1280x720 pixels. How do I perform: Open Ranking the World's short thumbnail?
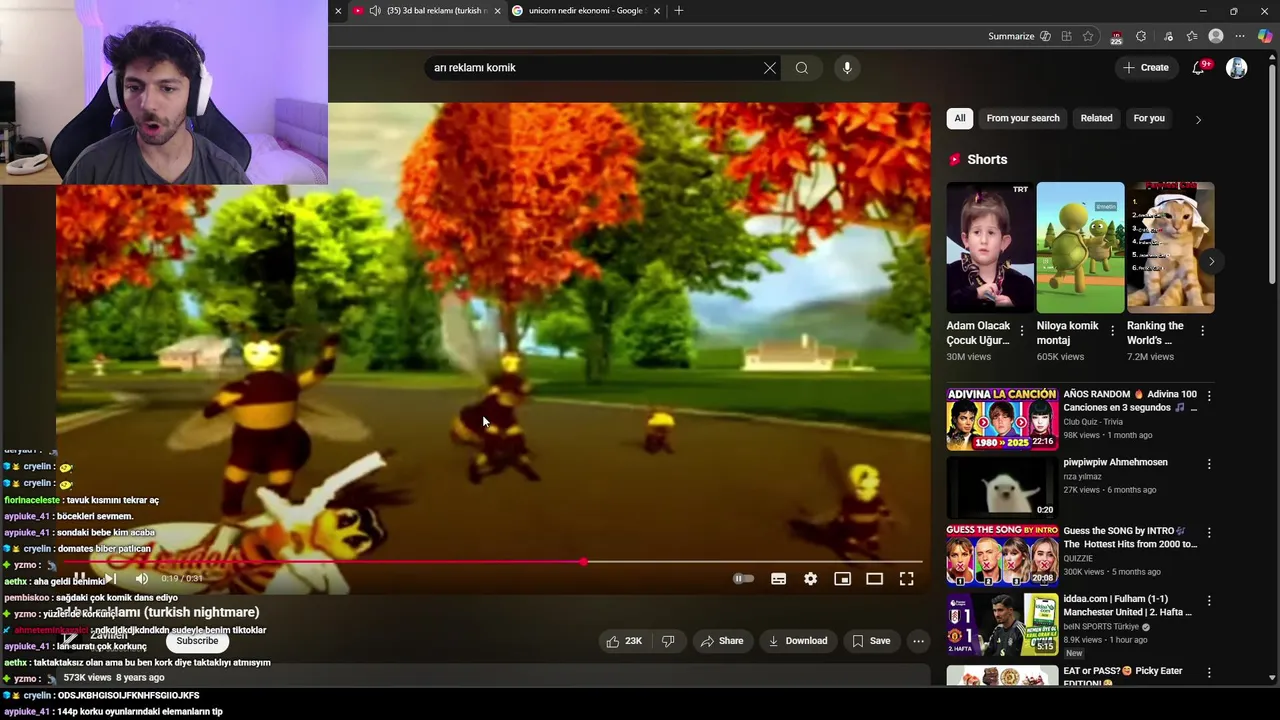[1171, 247]
